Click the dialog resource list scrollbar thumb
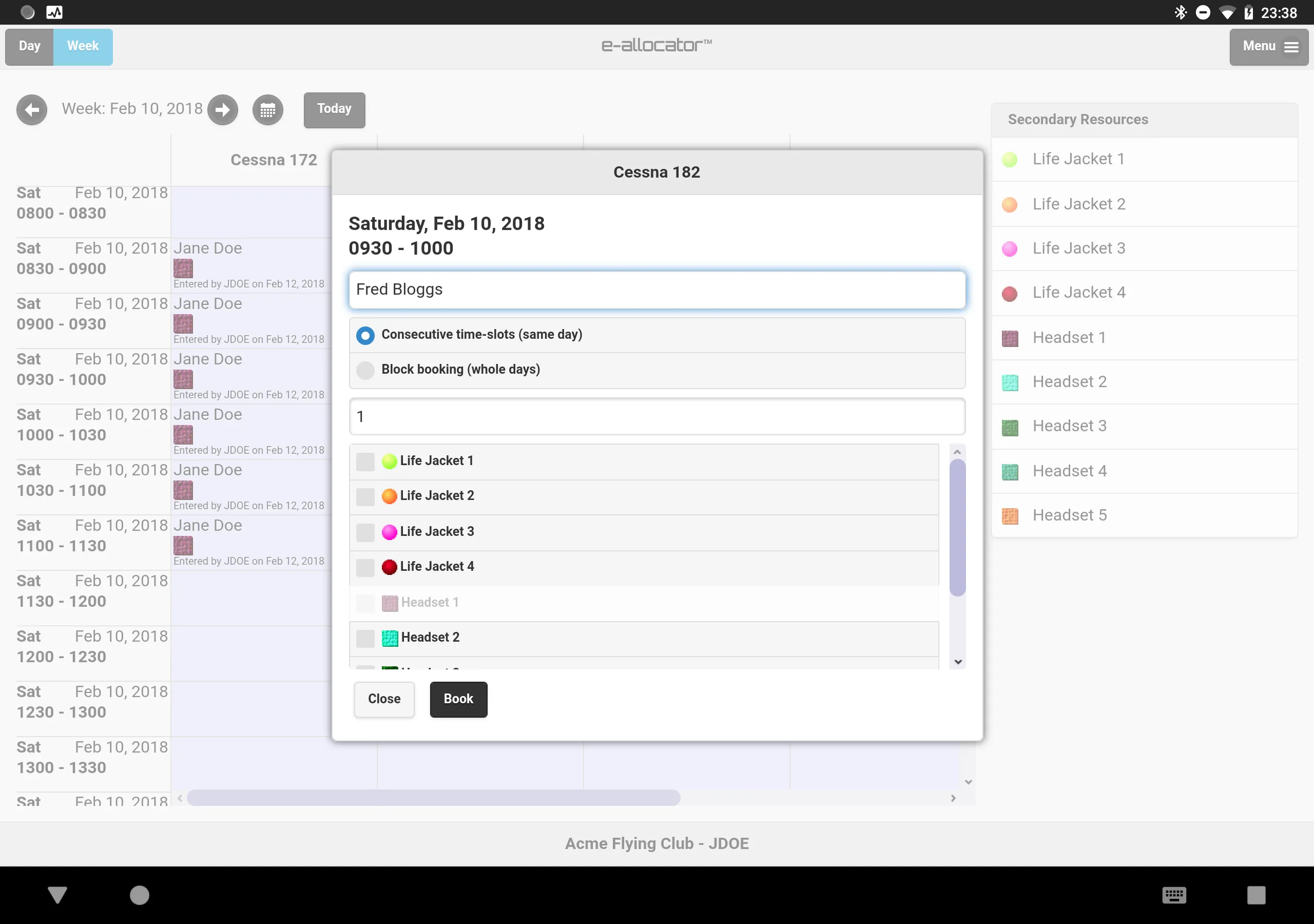 [x=957, y=527]
